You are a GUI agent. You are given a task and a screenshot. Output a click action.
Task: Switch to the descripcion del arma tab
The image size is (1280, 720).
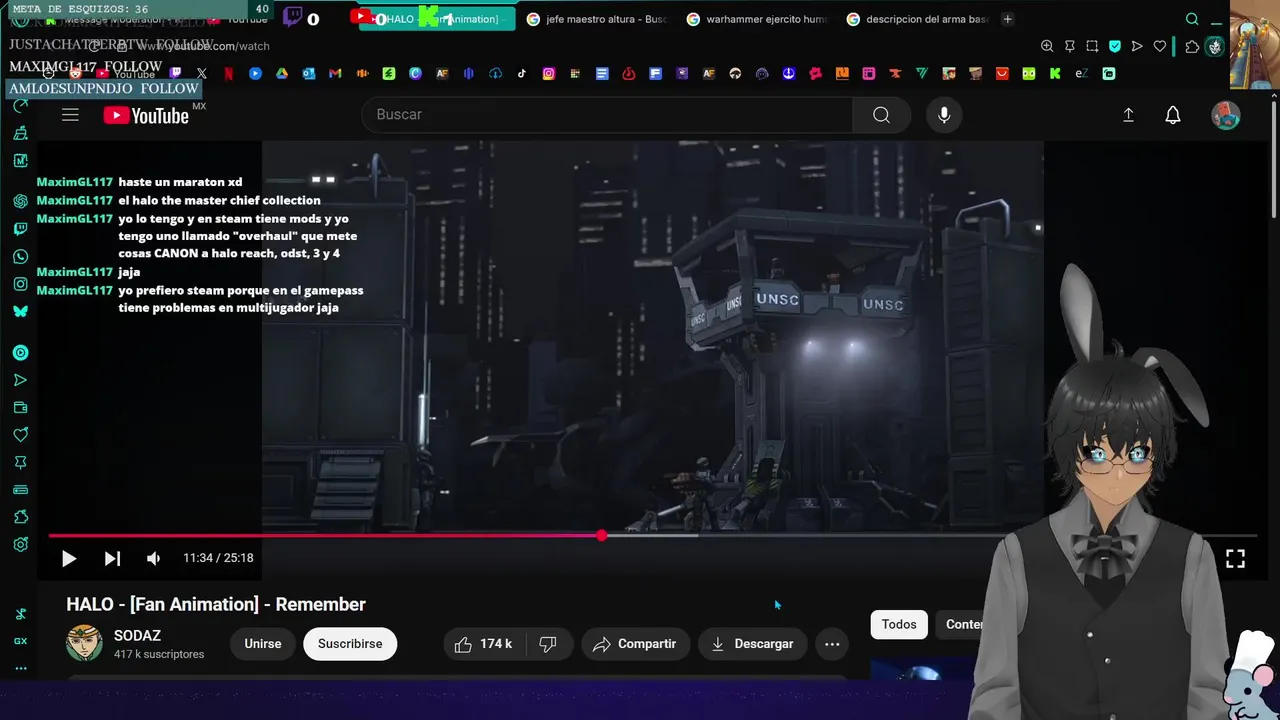click(x=917, y=19)
